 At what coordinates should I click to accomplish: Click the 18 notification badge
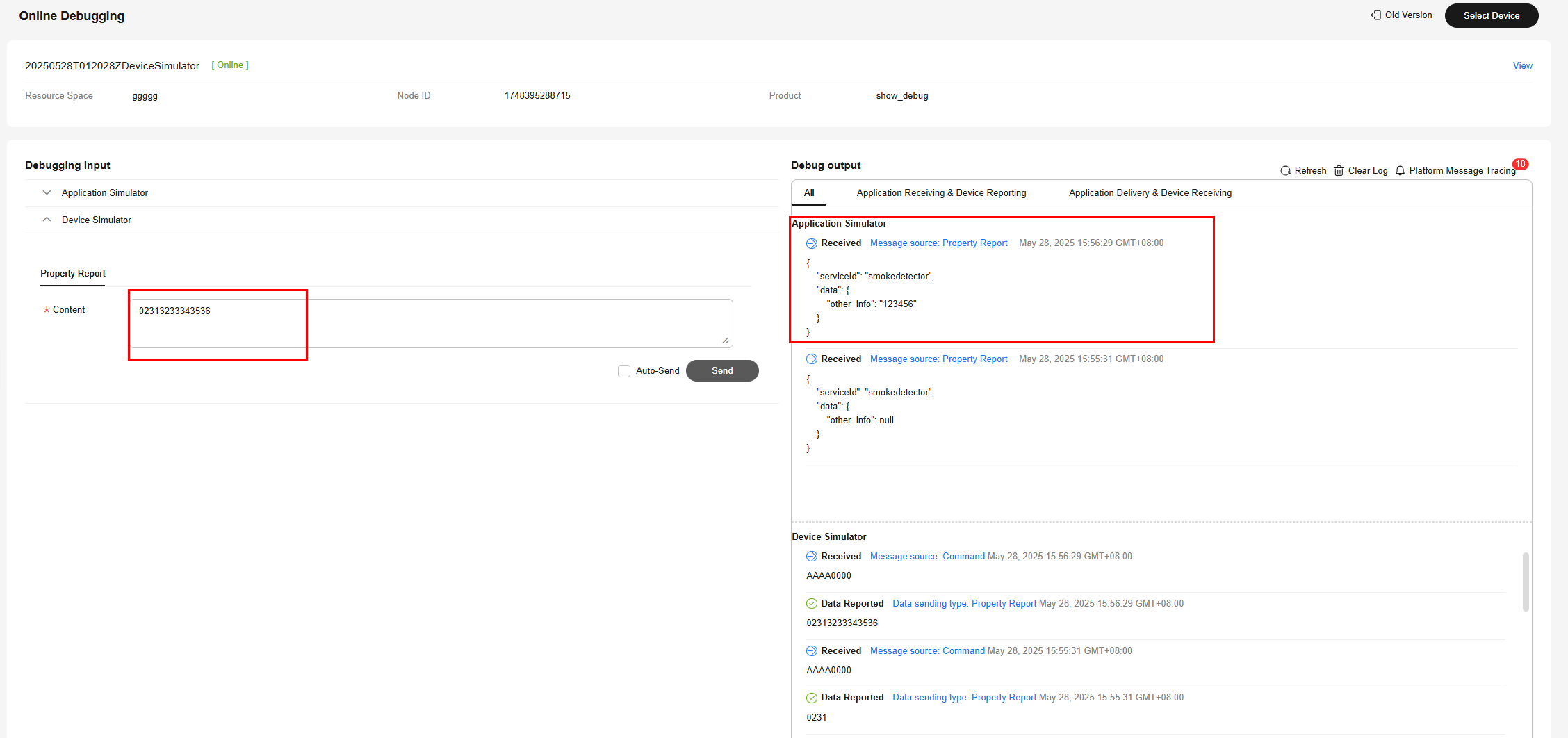coord(1521,164)
